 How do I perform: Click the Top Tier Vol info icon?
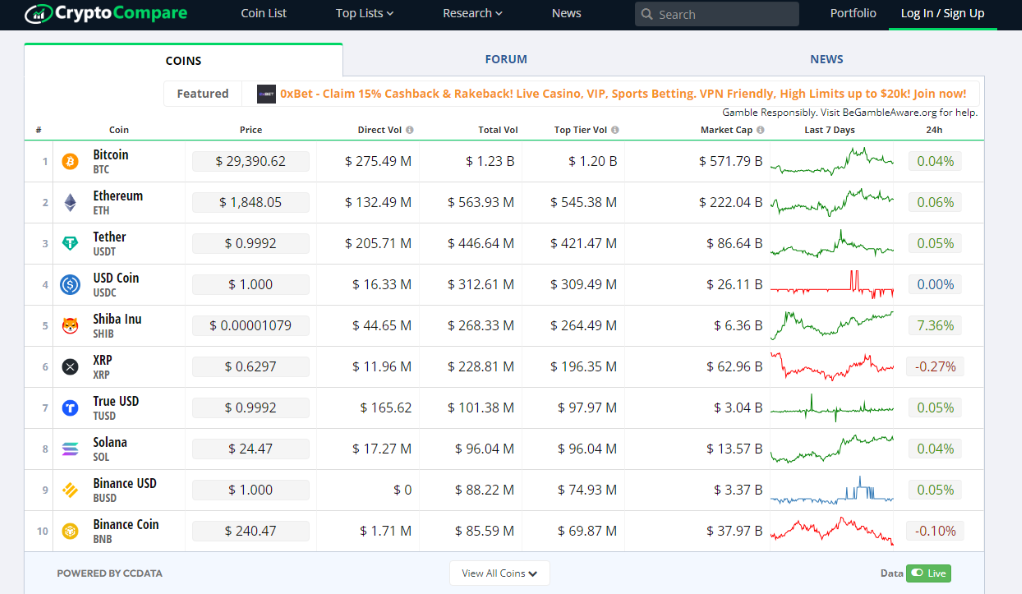615,130
